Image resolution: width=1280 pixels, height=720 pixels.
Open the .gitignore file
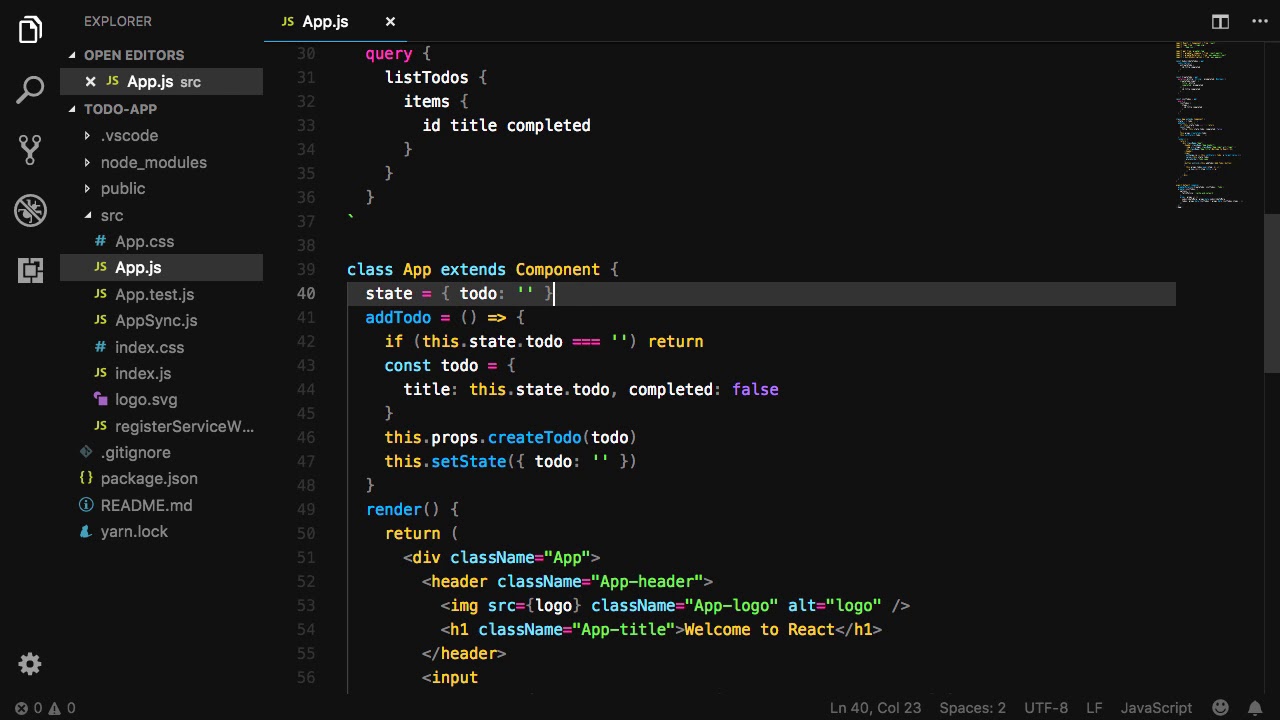[135, 452]
